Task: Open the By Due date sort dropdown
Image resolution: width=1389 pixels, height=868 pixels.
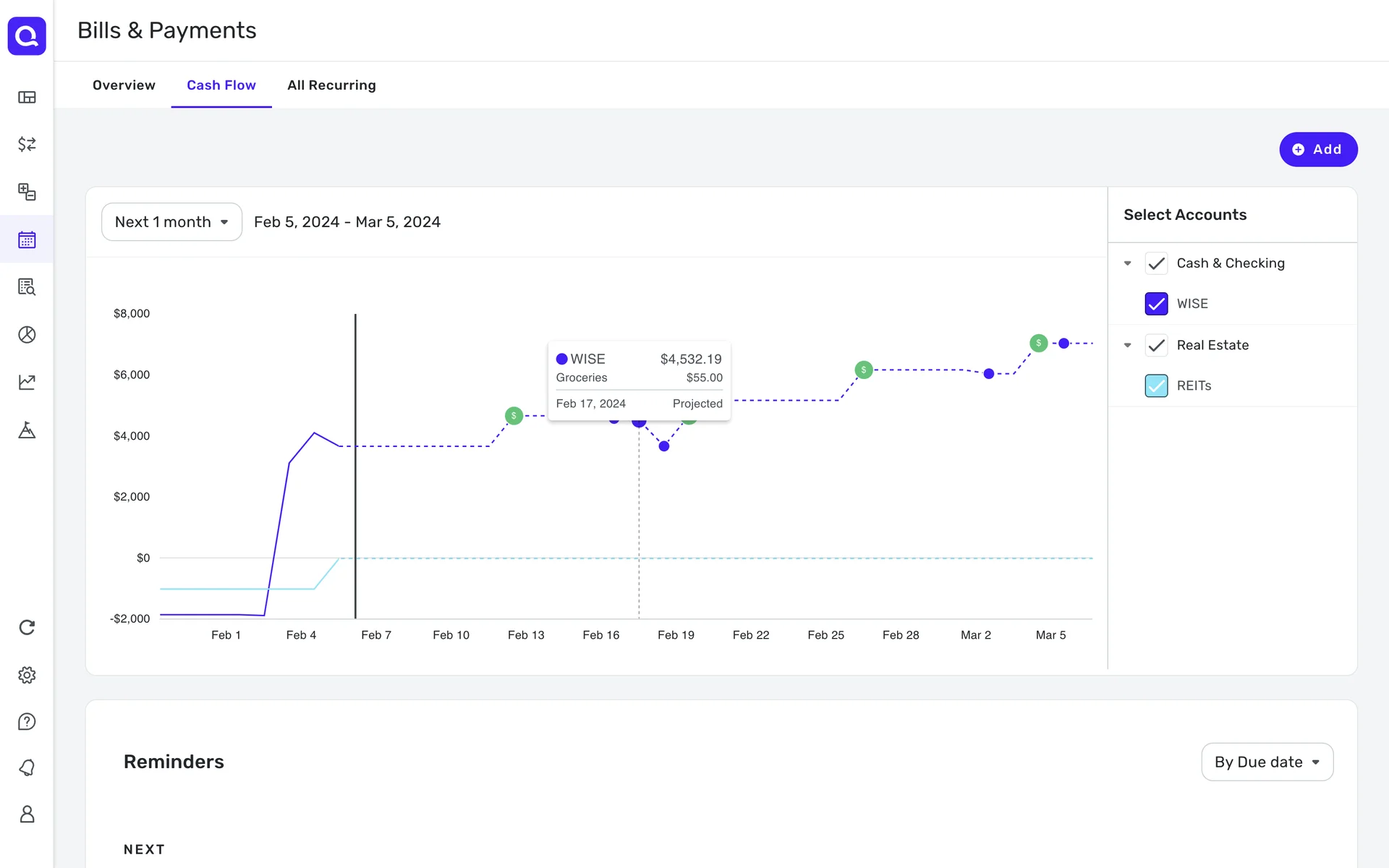Action: click(x=1267, y=762)
